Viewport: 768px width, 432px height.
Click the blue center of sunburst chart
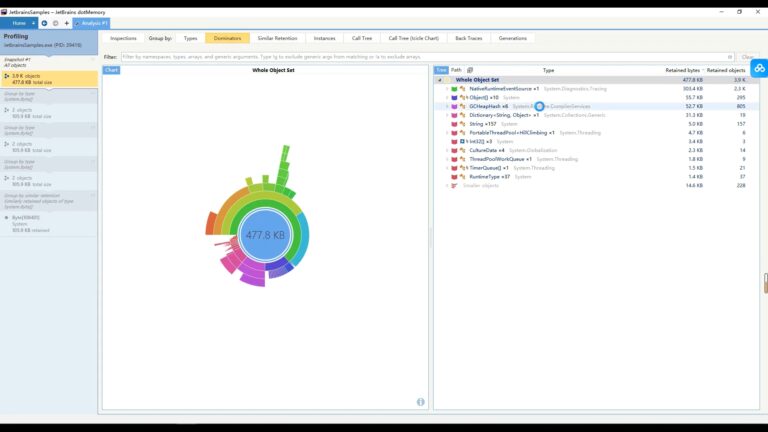265,235
